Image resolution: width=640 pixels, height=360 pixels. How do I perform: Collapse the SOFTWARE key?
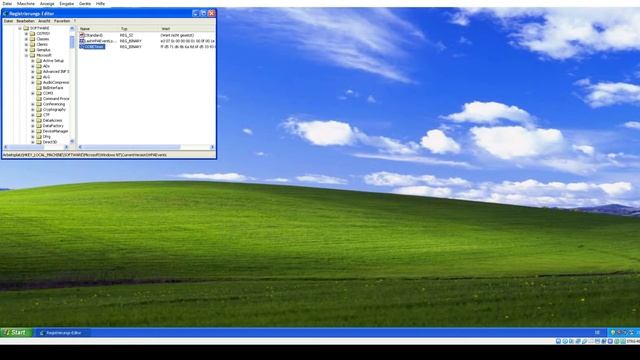pyautogui.click(x=20, y=29)
